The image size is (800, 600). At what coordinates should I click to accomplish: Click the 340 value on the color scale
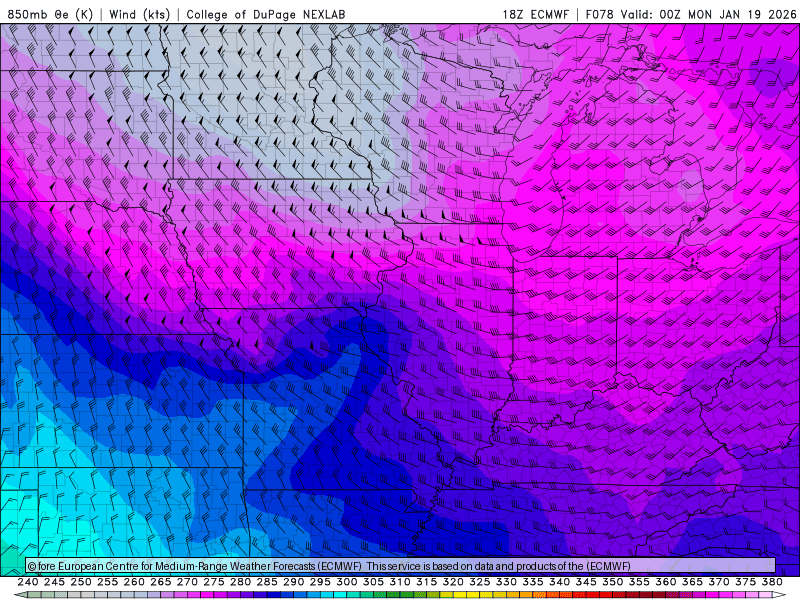559,582
